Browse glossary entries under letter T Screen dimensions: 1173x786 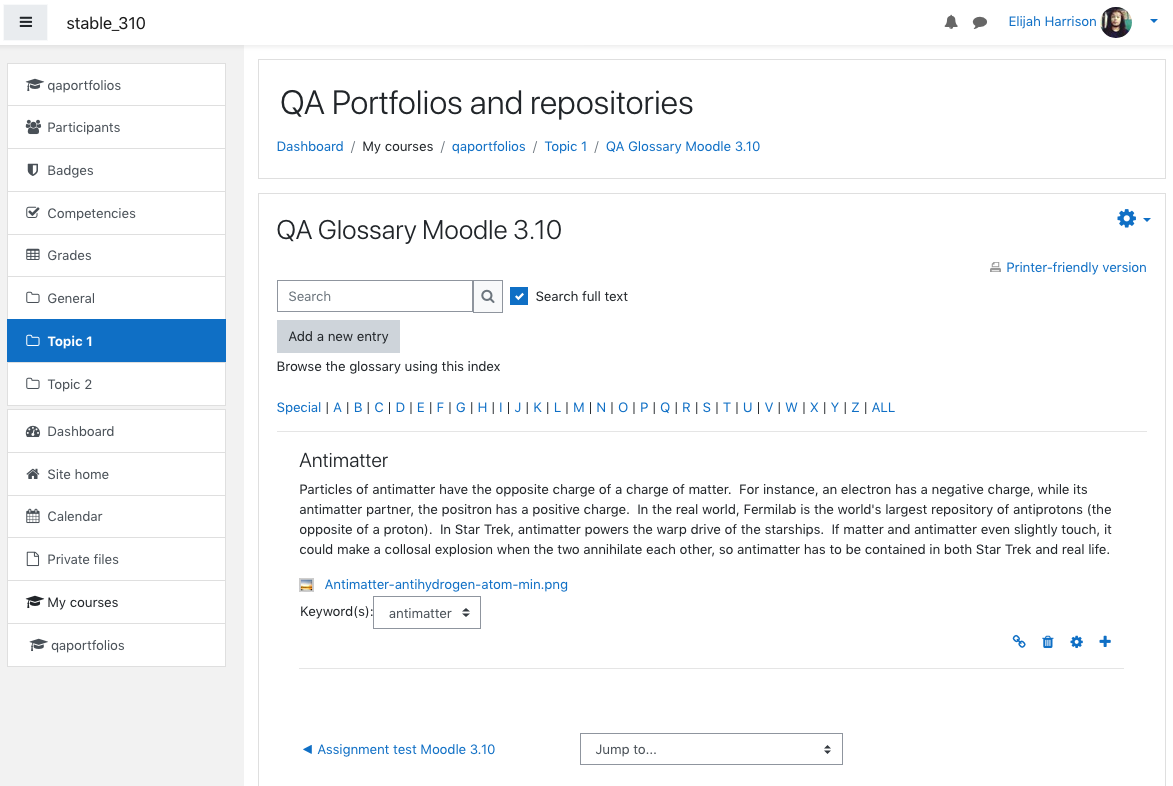click(726, 408)
